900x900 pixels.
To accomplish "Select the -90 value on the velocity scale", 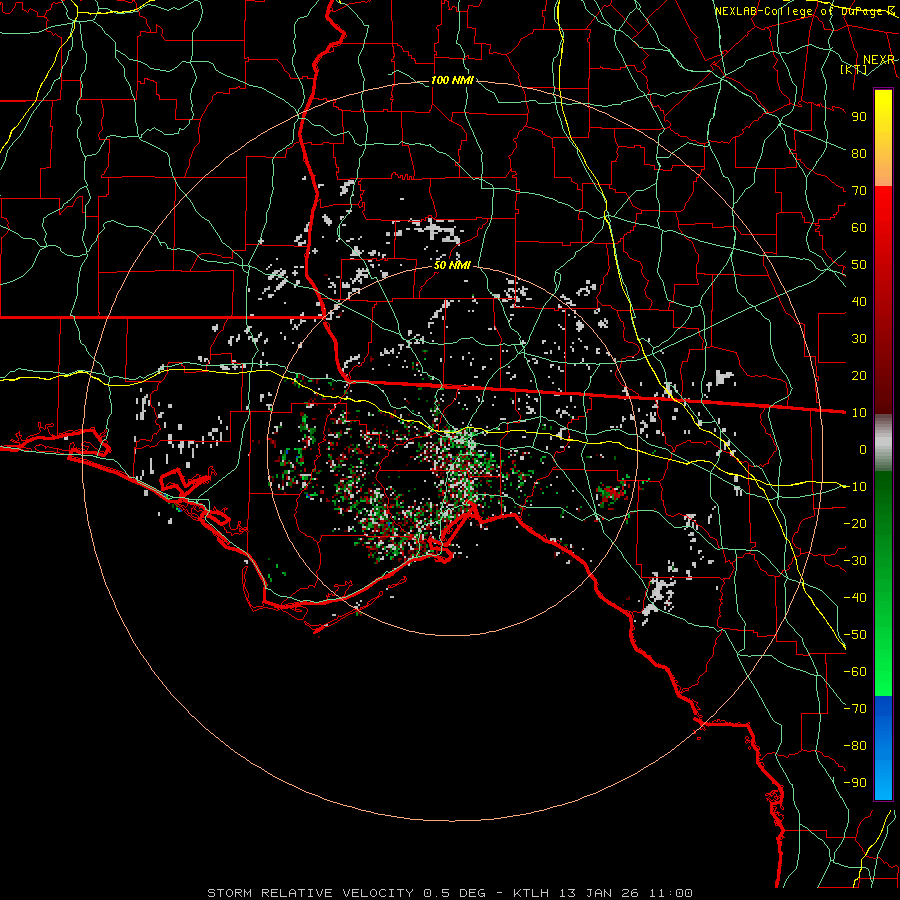I will coord(855,783).
